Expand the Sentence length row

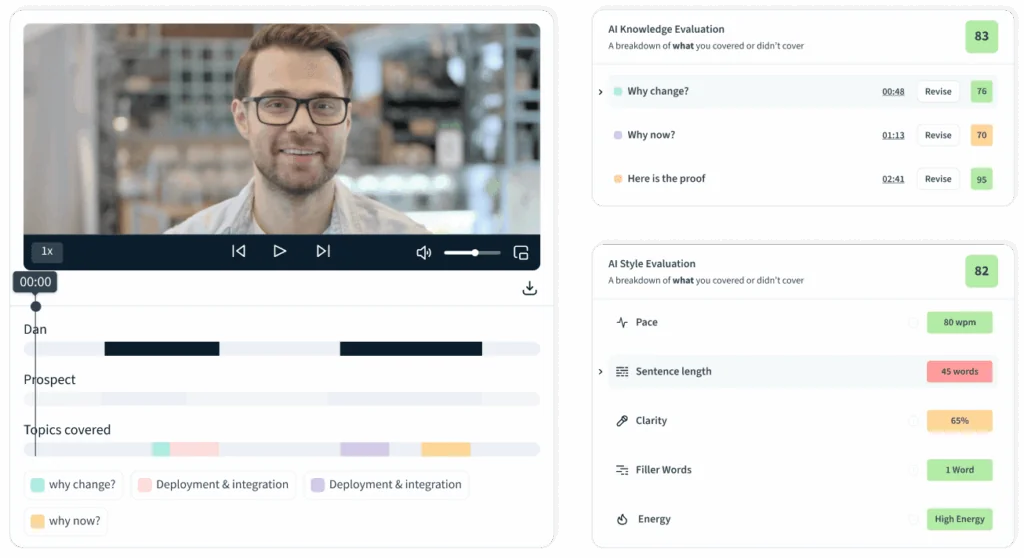[600, 372]
